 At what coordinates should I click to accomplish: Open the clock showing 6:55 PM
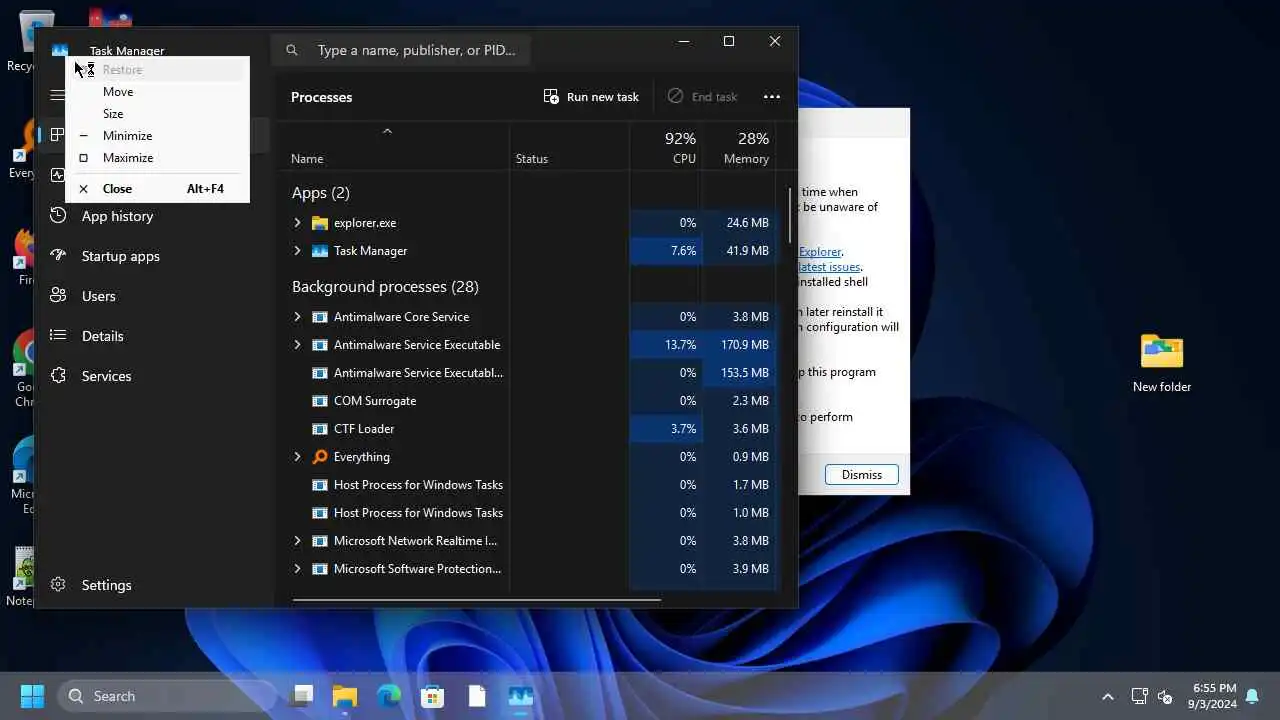tap(1214, 696)
